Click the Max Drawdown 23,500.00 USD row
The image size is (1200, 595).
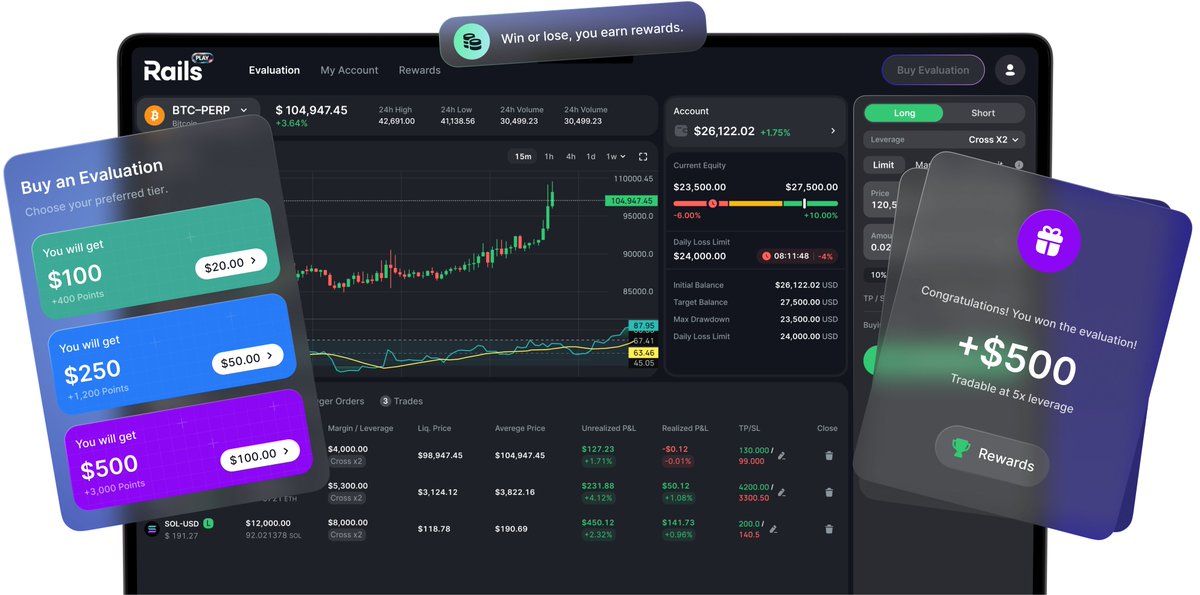coord(755,319)
